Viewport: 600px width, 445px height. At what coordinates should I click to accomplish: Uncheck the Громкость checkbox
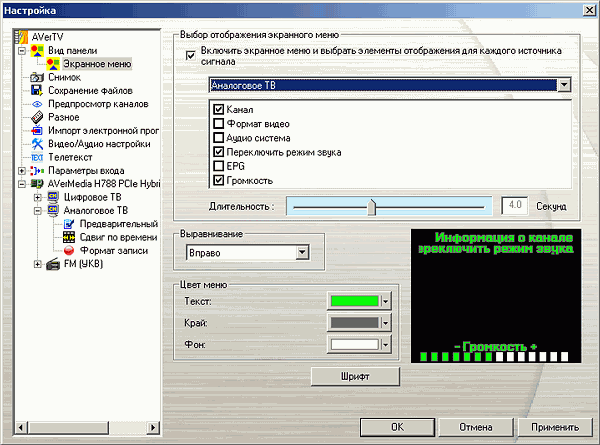(218, 180)
